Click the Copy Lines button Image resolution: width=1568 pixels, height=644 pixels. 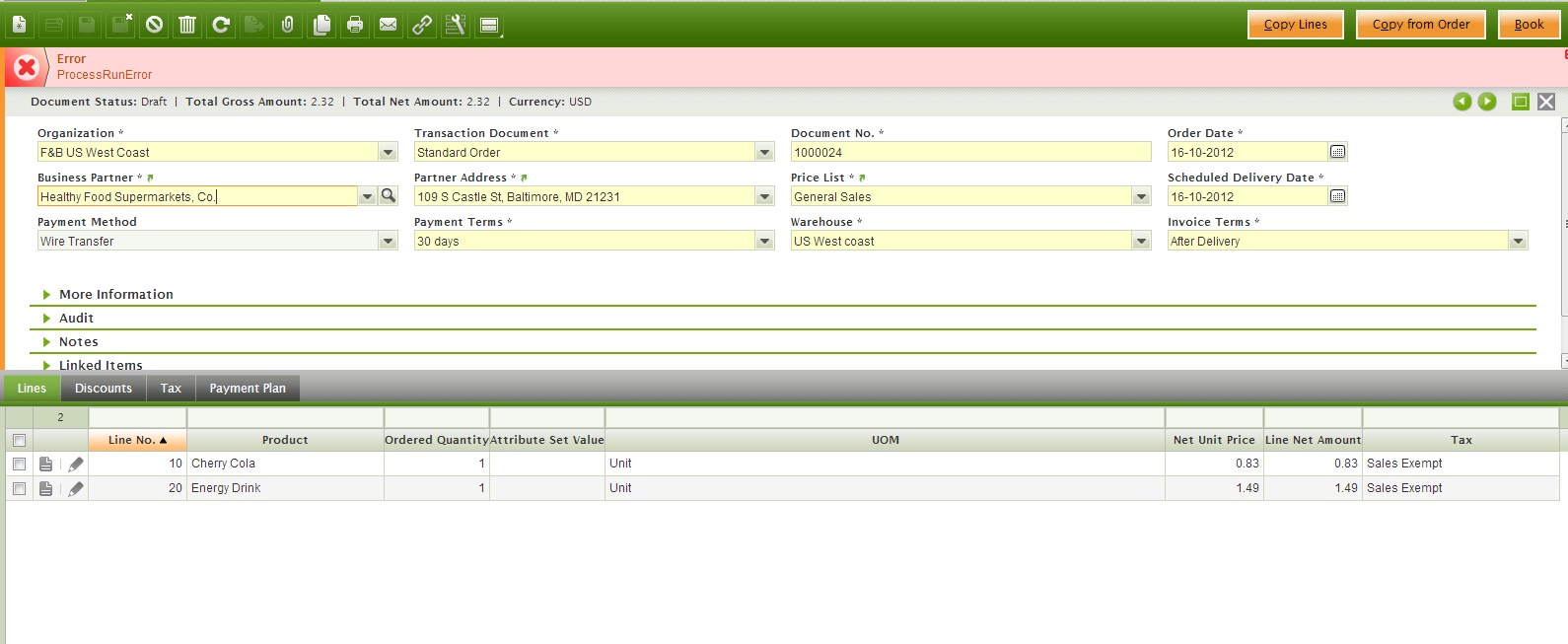[x=1296, y=25]
